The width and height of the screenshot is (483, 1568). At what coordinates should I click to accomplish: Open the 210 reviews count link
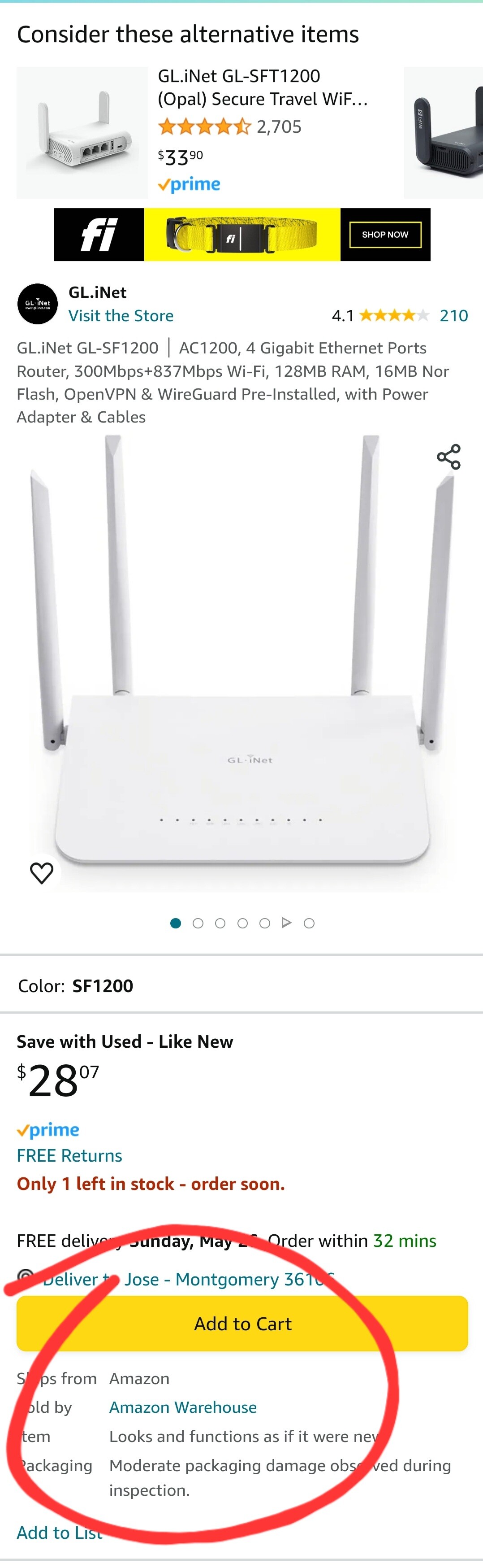point(454,315)
